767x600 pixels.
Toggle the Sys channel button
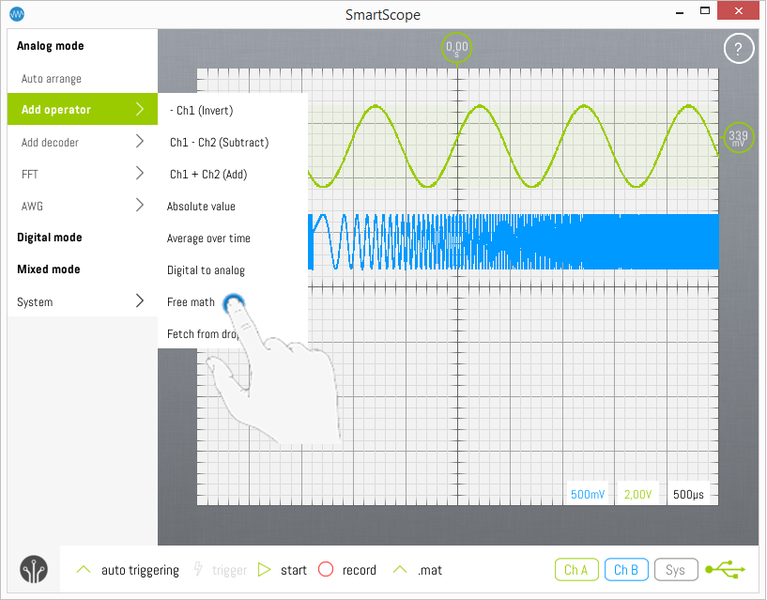676,570
